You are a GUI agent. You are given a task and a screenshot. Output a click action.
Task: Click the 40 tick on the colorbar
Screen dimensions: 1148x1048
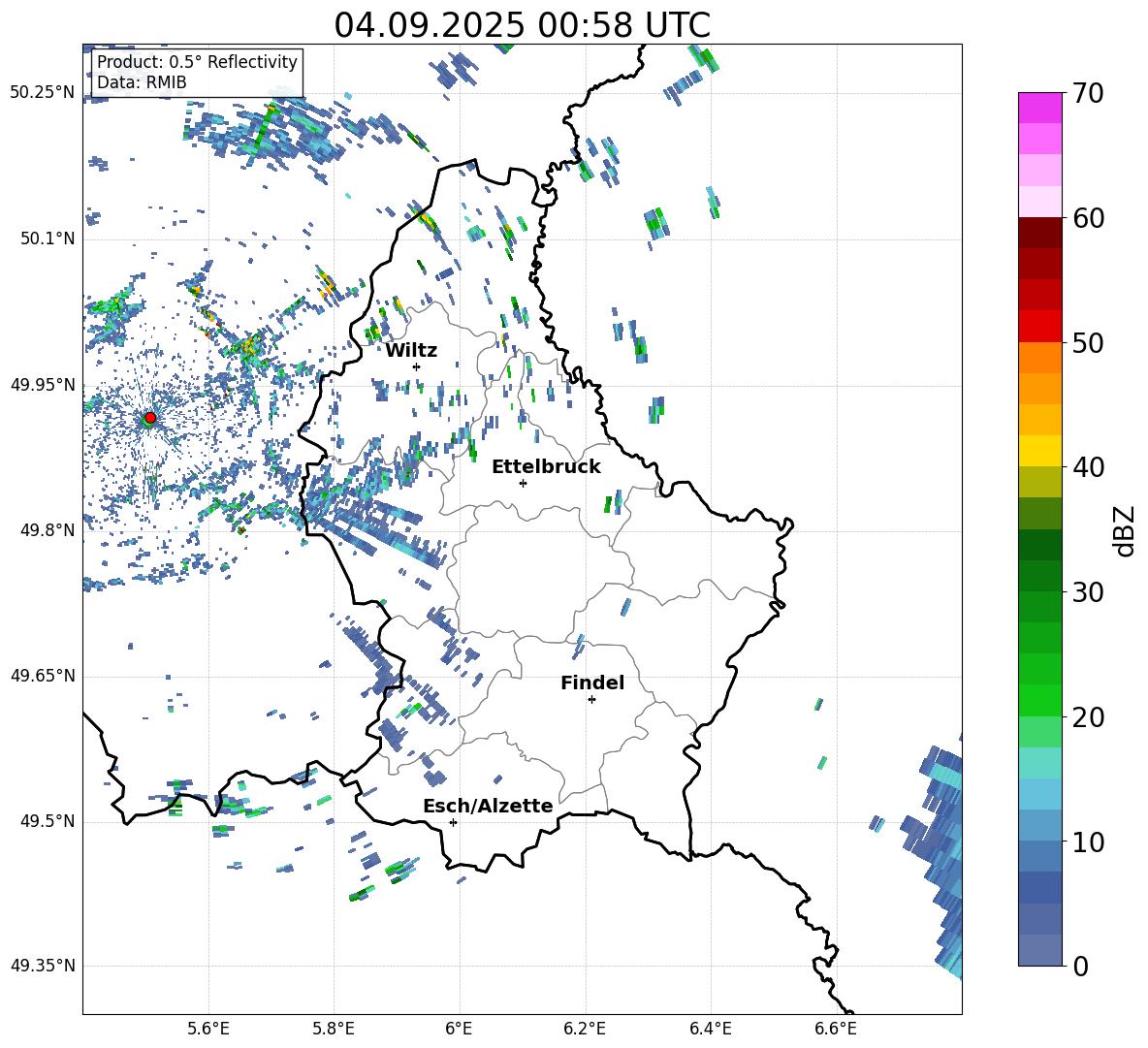1088,467
